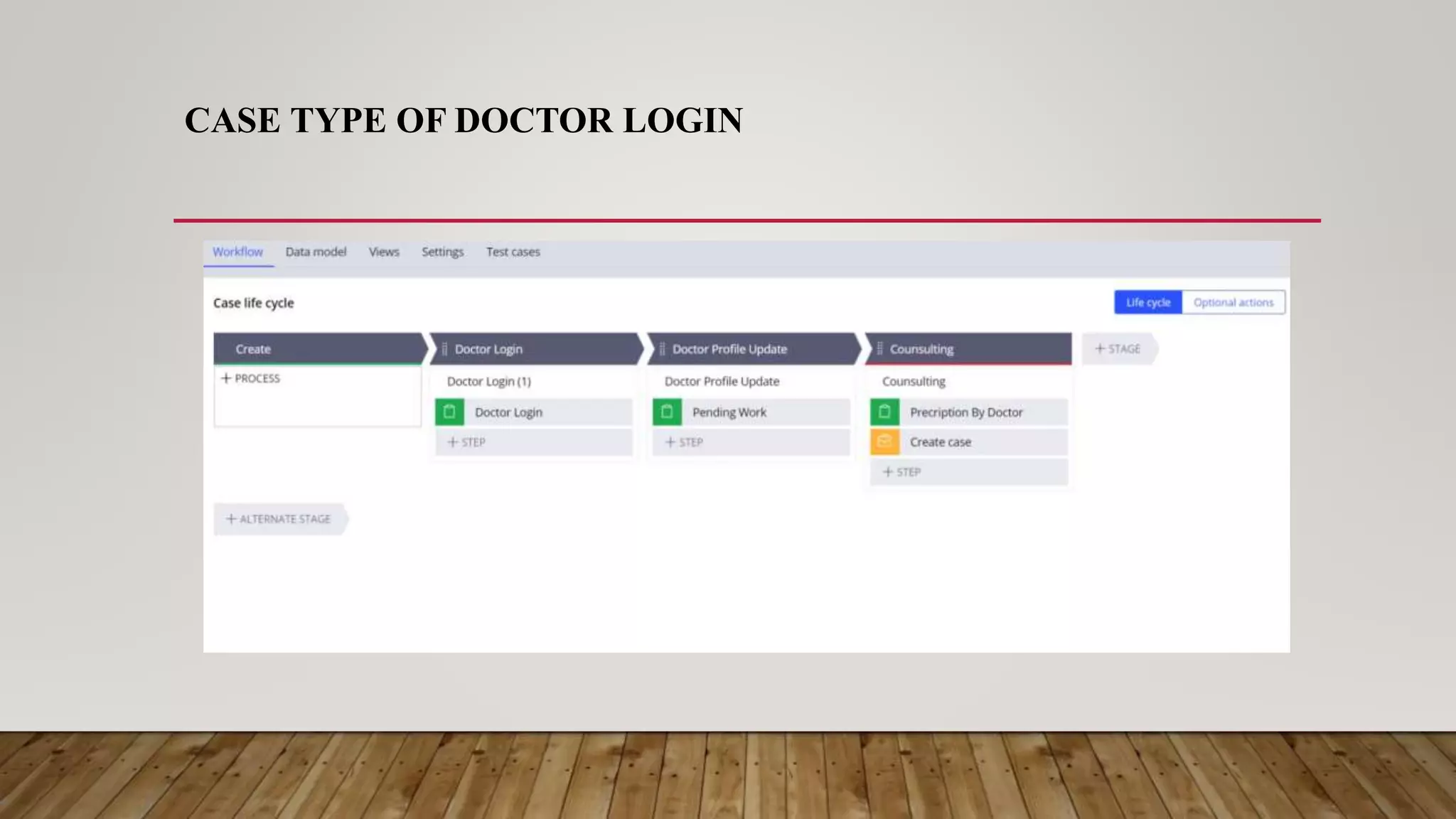The height and width of the screenshot is (819, 1456).
Task: Open the Views tab
Action: (384, 252)
